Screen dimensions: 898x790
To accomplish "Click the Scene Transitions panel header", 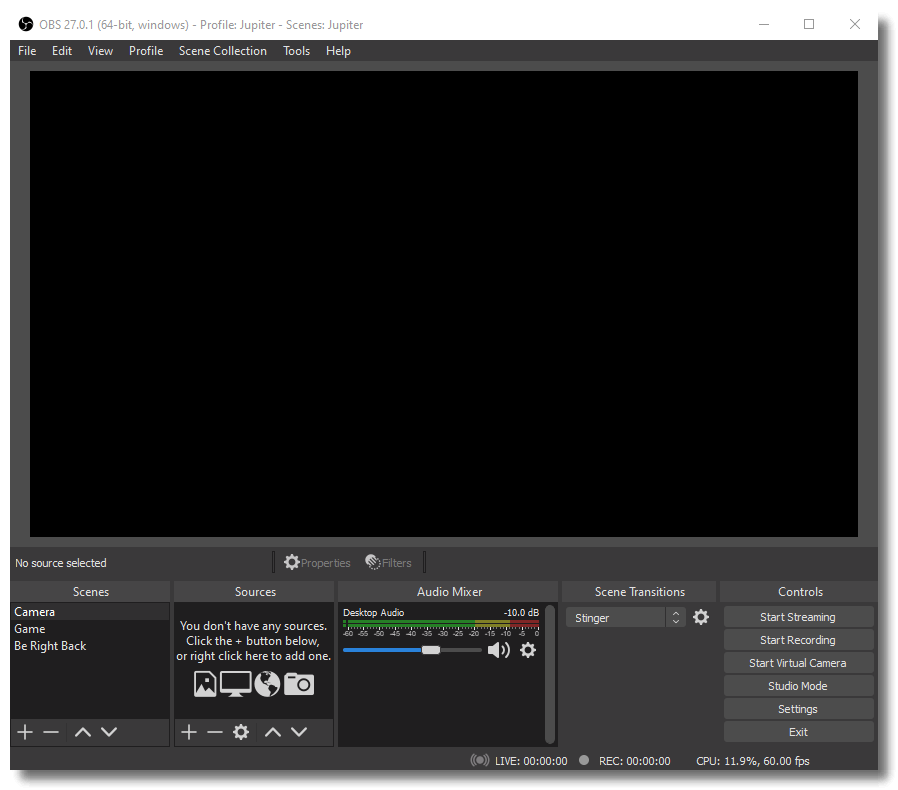I will pyautogui.click(x=640, y=592).
